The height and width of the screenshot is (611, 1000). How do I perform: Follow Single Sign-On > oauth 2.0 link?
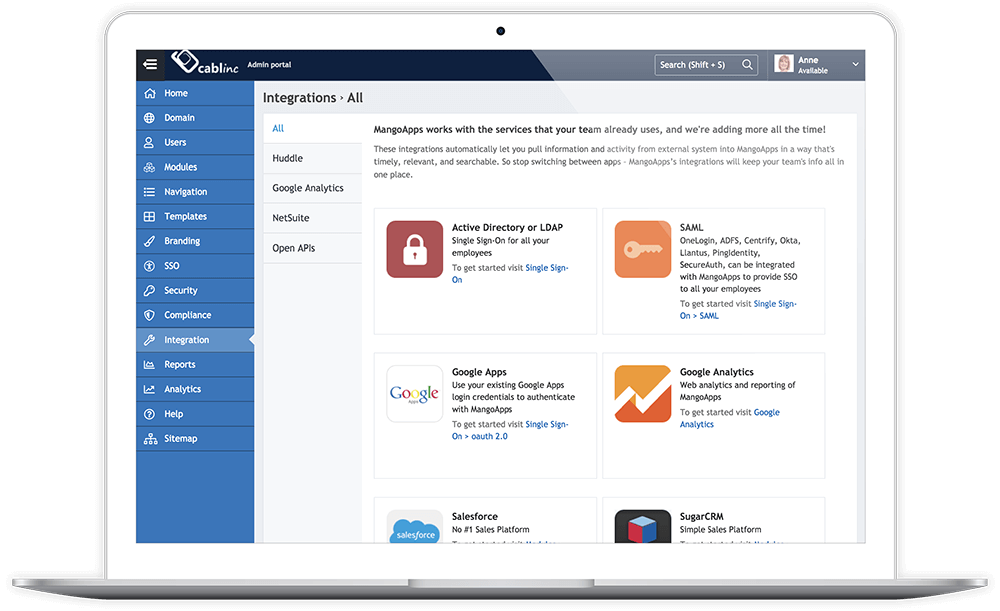click(x=547, y=425)
